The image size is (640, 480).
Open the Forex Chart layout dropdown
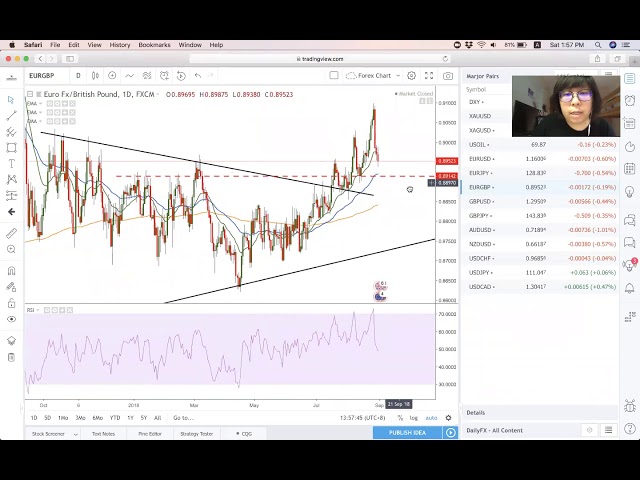[378, 76]
